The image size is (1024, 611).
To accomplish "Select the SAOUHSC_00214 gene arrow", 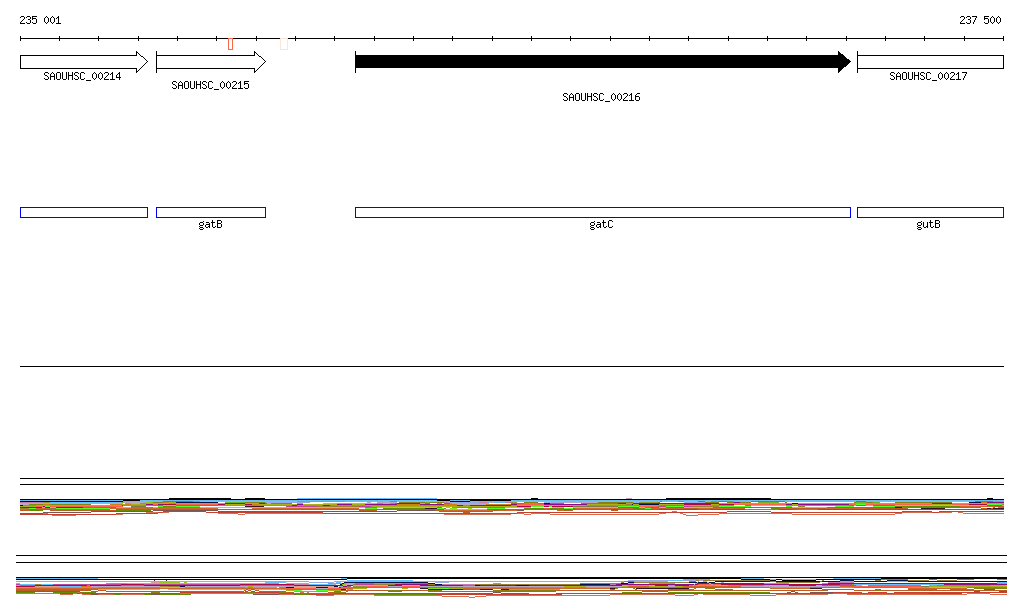I will click(x=84, y=62).
